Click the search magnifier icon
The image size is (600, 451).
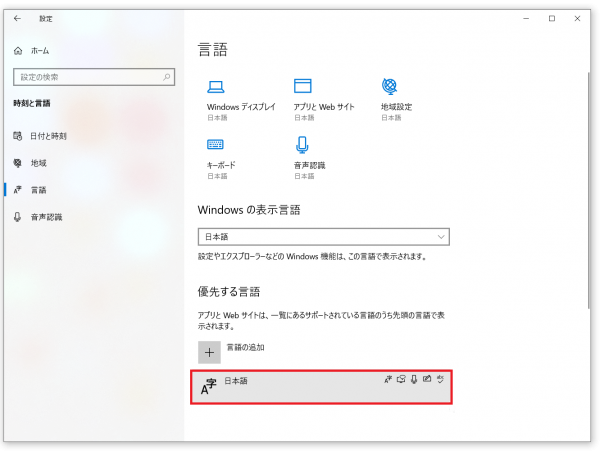[x=167, y=77]
